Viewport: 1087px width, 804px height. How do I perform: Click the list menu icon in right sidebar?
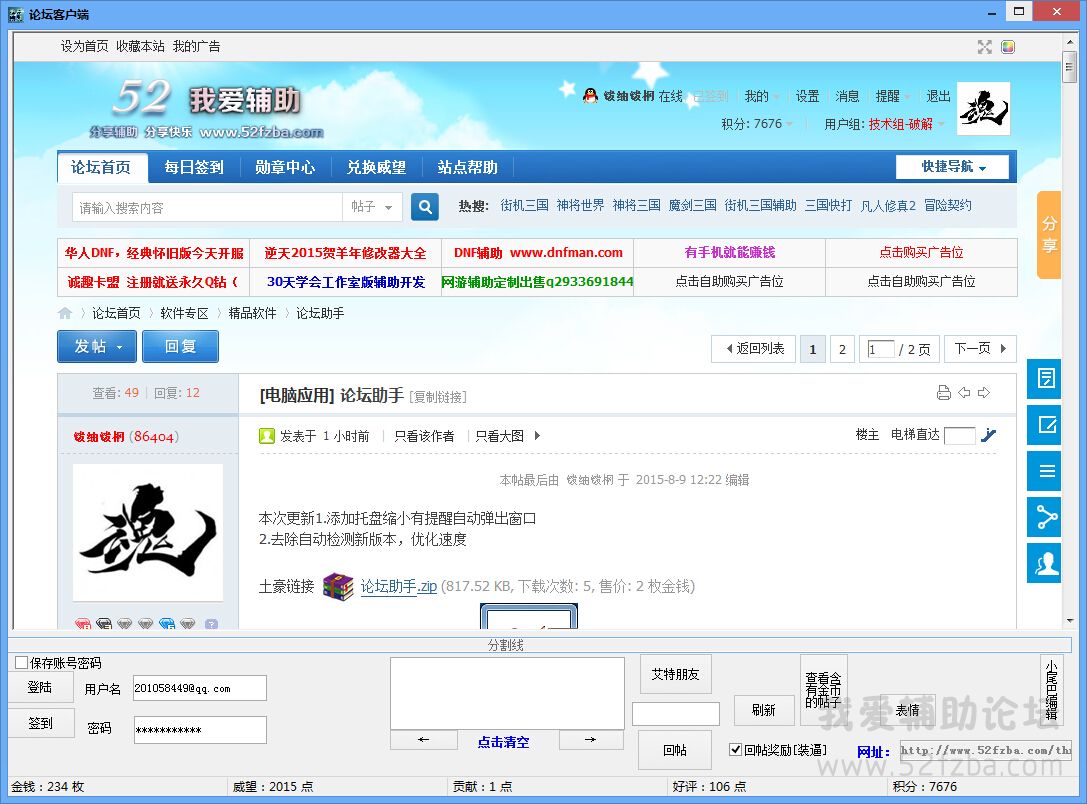tap(1046, 471)
